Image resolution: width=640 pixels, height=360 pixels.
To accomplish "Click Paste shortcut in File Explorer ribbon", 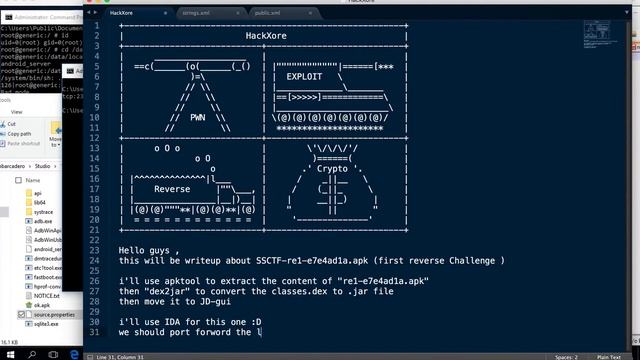I will pos(20,144).
